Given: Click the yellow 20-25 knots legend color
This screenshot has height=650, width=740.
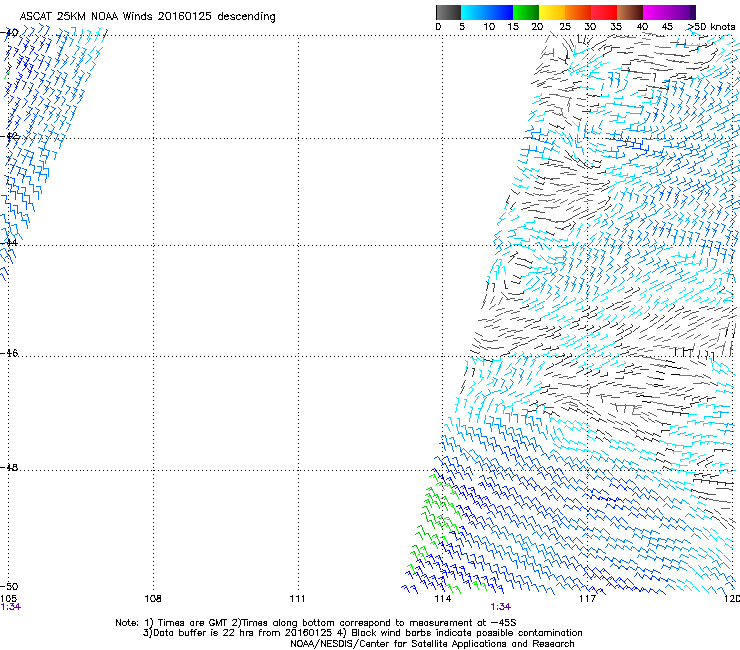Looking at the screenshot, I should pyautogui.click(x=551, y=12).
